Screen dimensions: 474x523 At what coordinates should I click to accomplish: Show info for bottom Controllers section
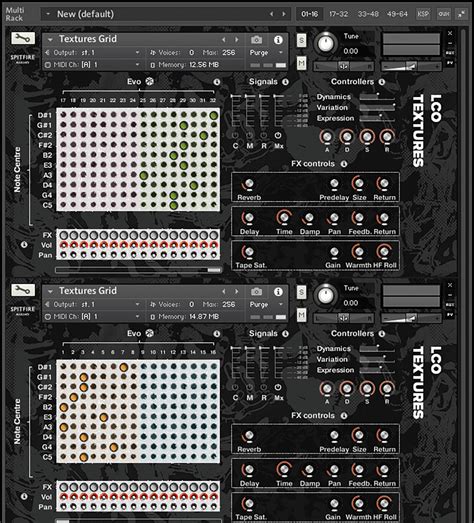tap(382, 334)
